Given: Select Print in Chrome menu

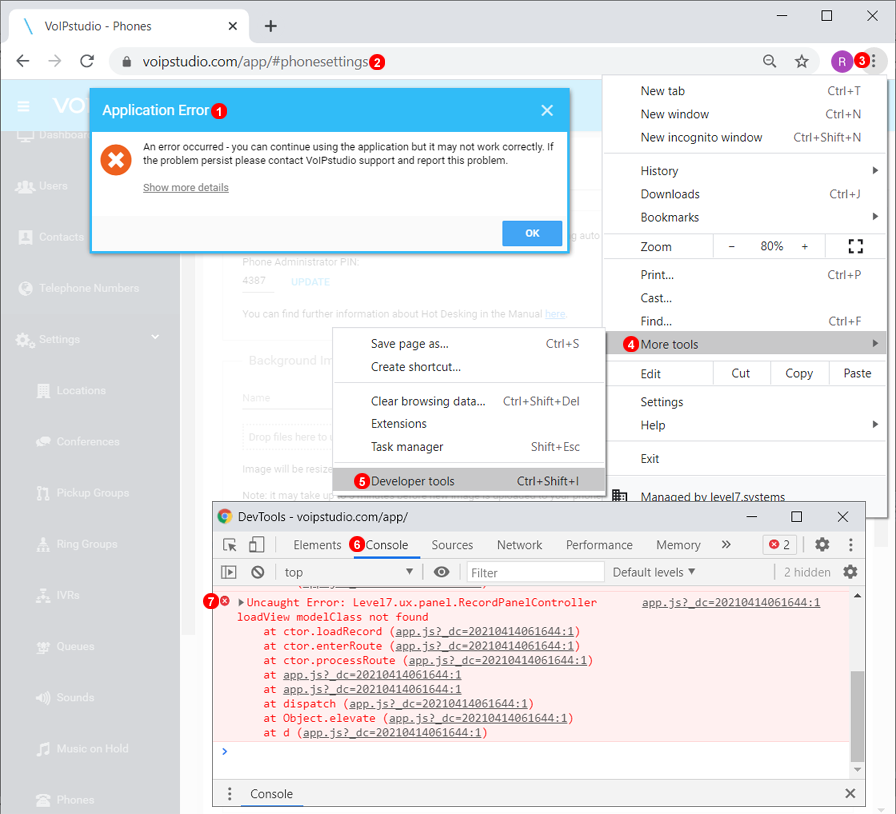Looking at the screenshot, I should [745, 275].
